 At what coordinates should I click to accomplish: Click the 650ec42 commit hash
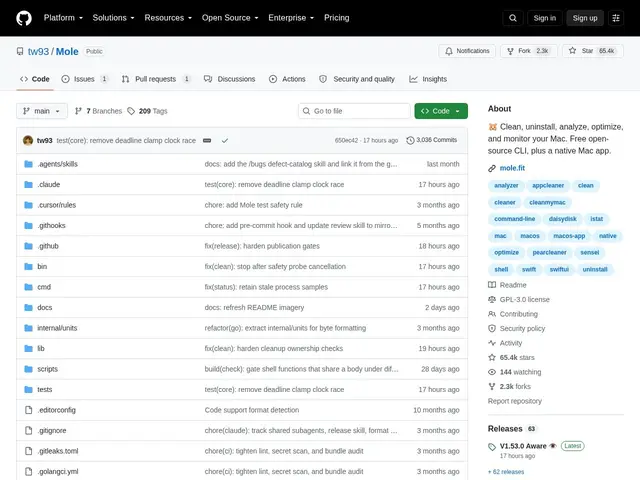[x=346, y=140]
